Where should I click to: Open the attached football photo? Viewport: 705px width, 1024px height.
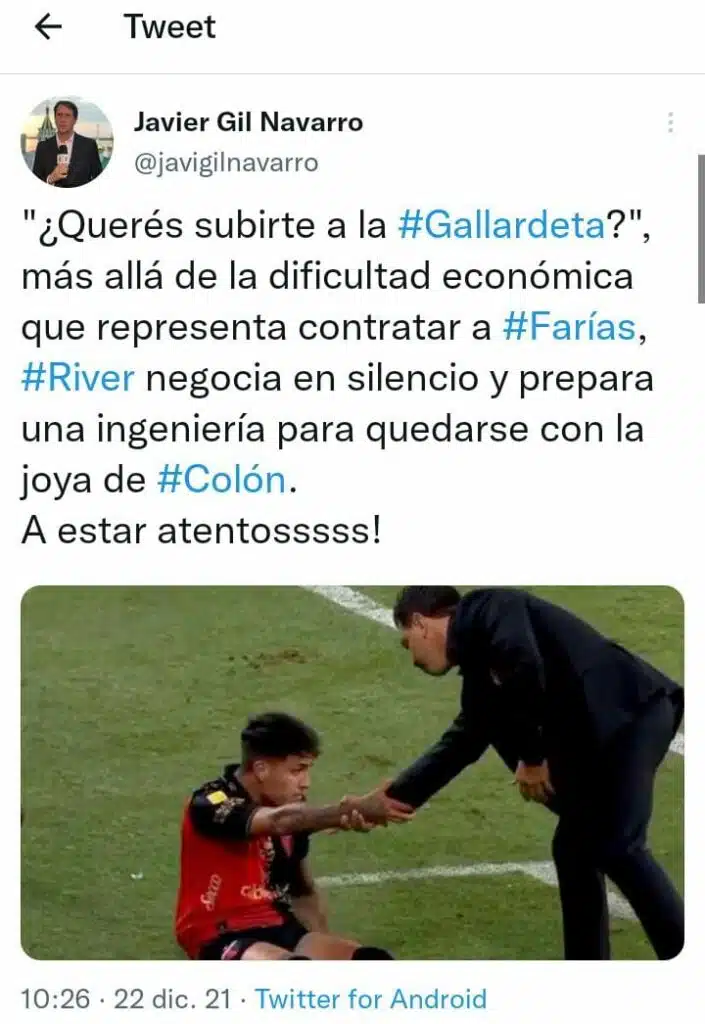pos(352,773)
